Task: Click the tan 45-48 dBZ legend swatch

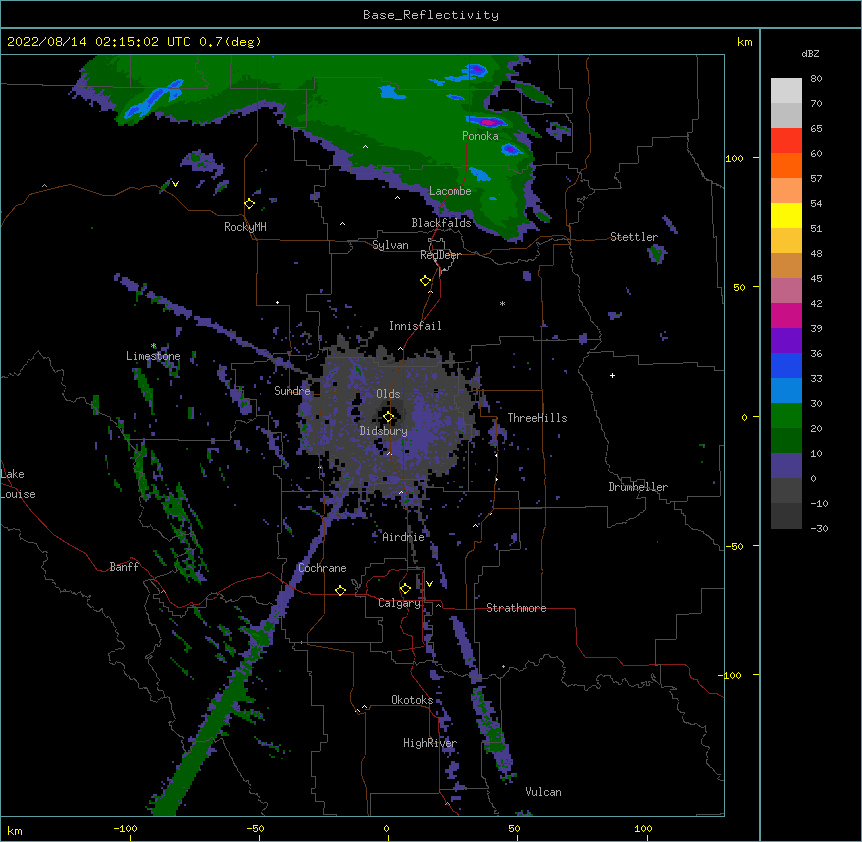Action: click(786, 265)
